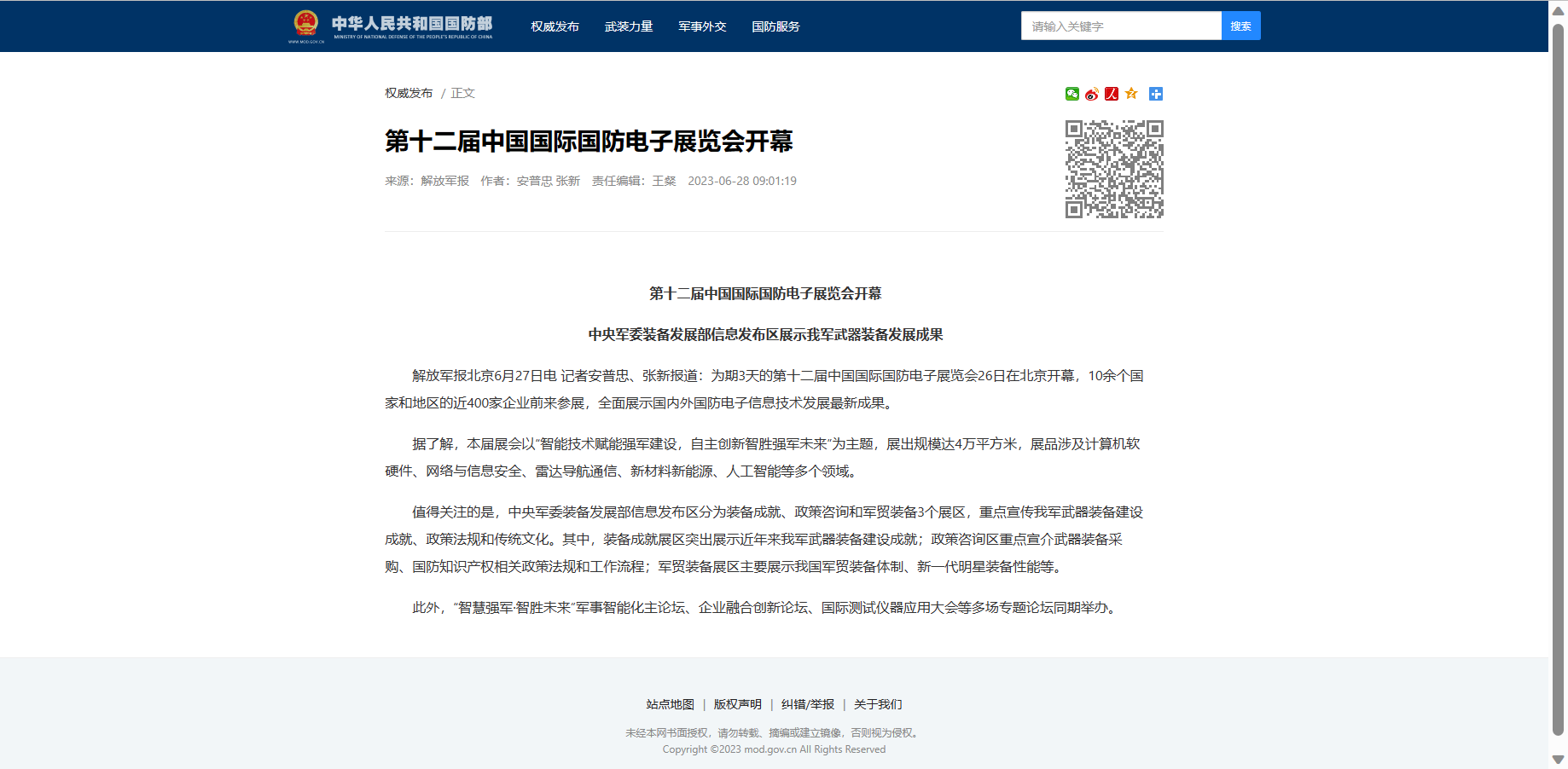
Task: Open more sharing options plus icon
Action: click(x=1156, y=94)
